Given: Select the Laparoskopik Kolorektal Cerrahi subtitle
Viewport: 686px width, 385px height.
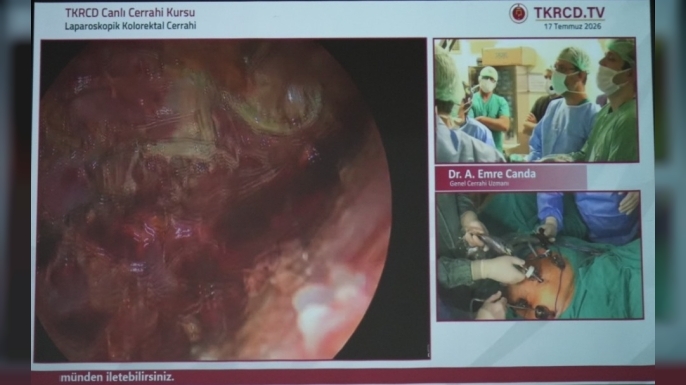Looking at the screenshot, I should click(130, 26).
